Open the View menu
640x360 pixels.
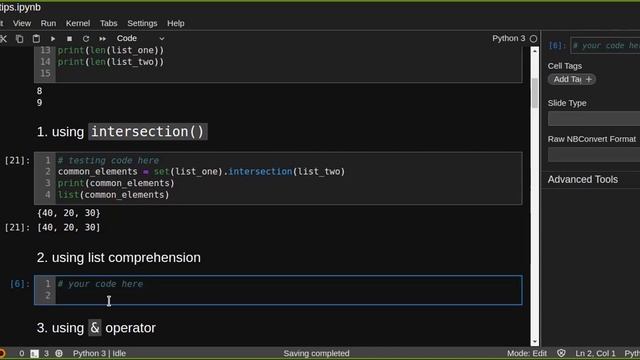coord(22,23)
